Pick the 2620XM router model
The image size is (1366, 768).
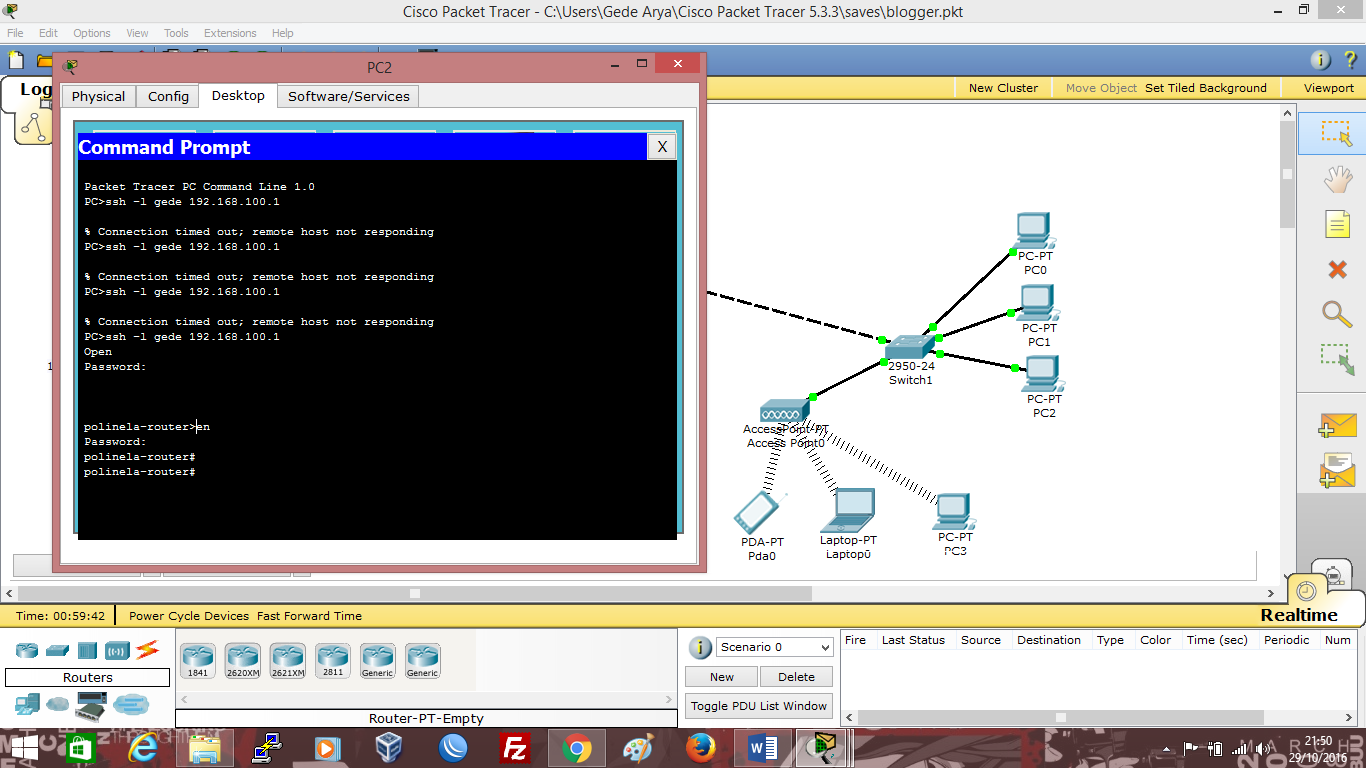pos(243,661)
